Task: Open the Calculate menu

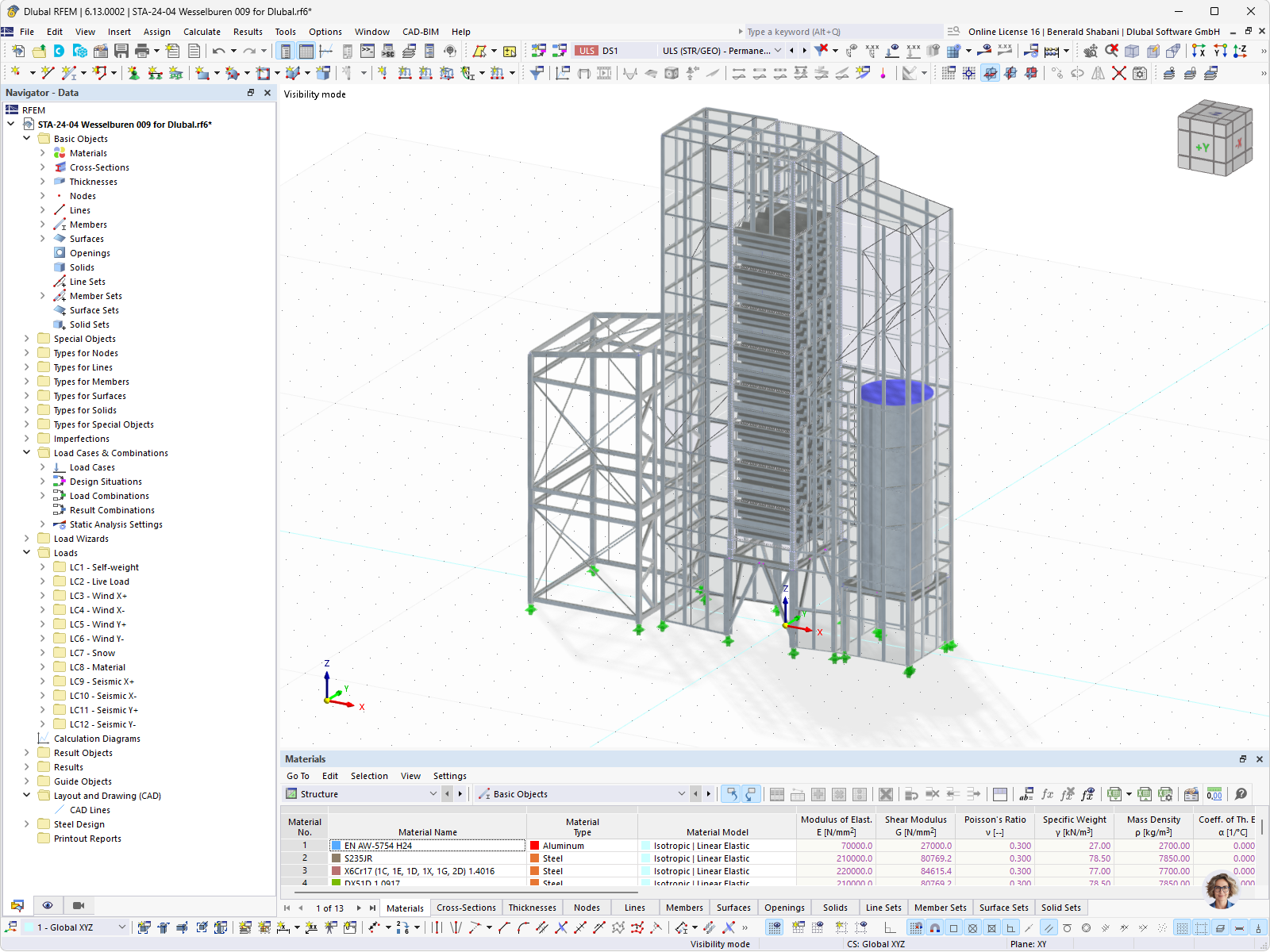Action: (202, 32)
